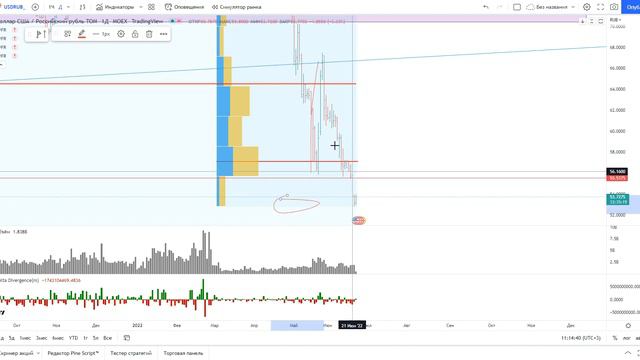Collapse the pane with the pane control icon
The image size is (640, 360).
click(x=592, y=21)
